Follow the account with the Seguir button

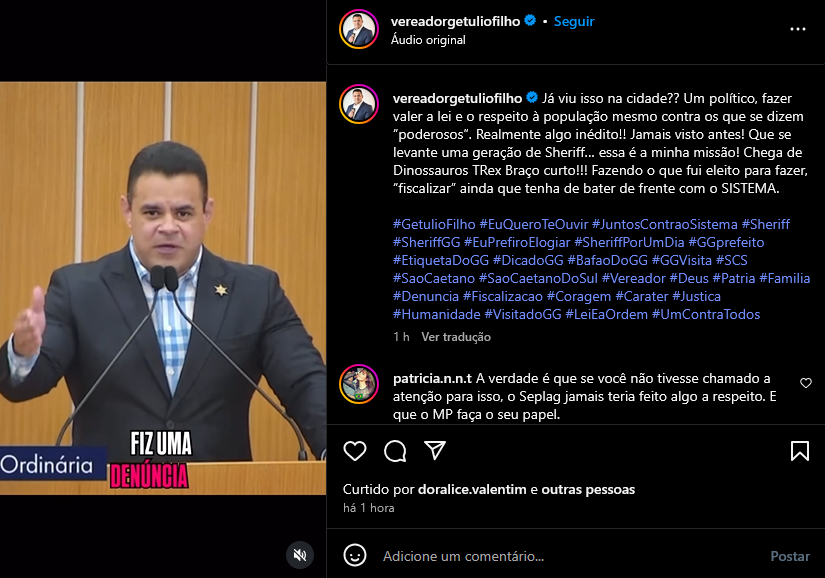574,21
